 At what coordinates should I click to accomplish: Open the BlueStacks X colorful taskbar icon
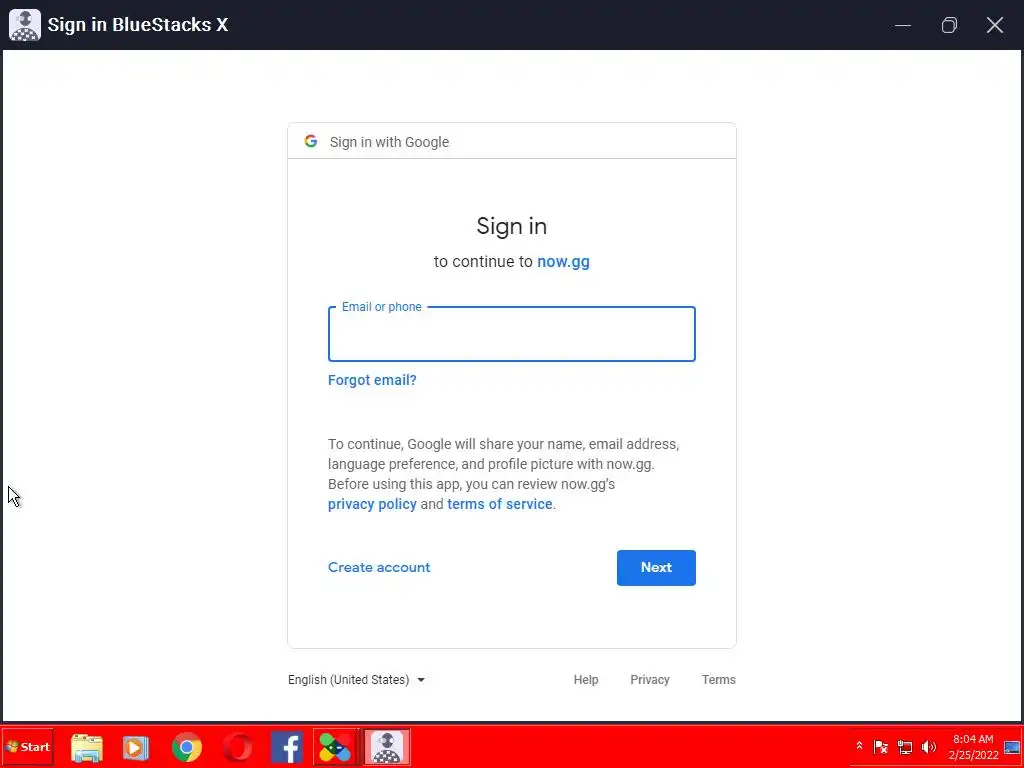click(x=335, y=748)
